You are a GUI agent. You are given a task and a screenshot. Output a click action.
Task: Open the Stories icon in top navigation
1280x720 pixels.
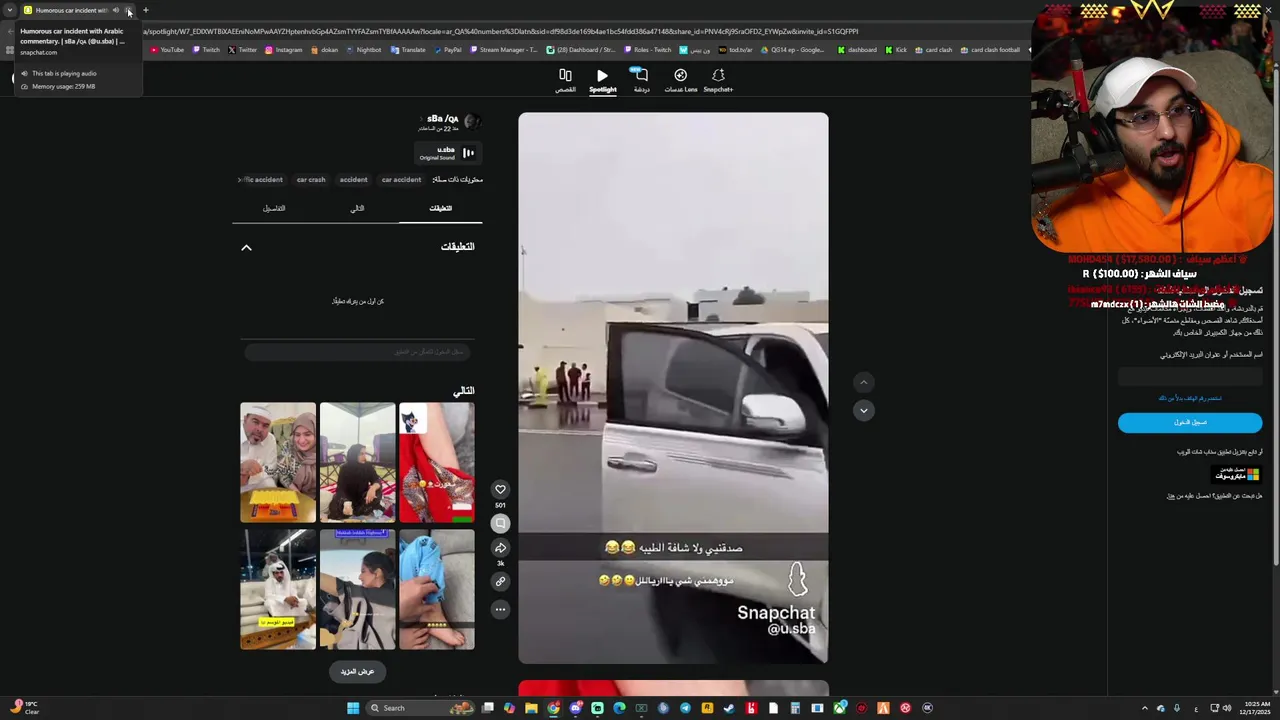pos(565,80)
